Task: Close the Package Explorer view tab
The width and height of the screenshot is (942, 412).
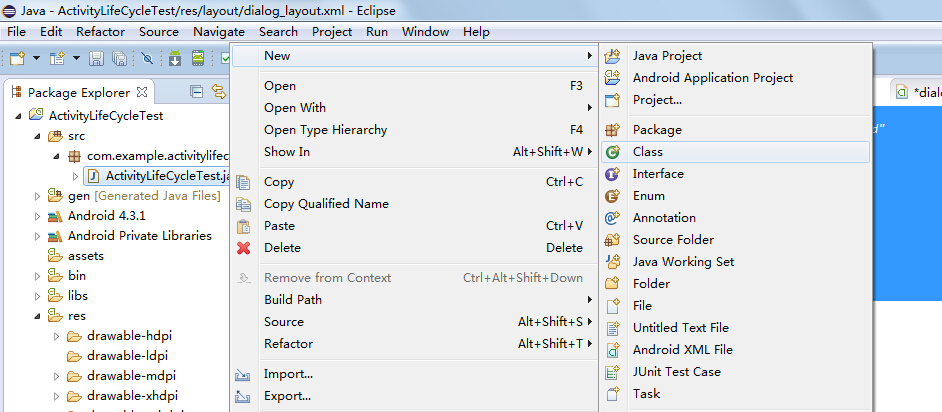Action: point(142,92)
